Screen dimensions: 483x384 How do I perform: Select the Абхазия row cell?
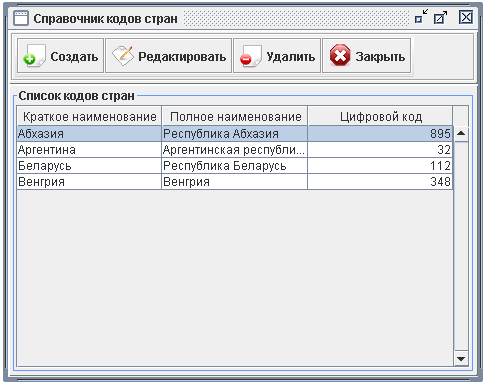point(89,134)
